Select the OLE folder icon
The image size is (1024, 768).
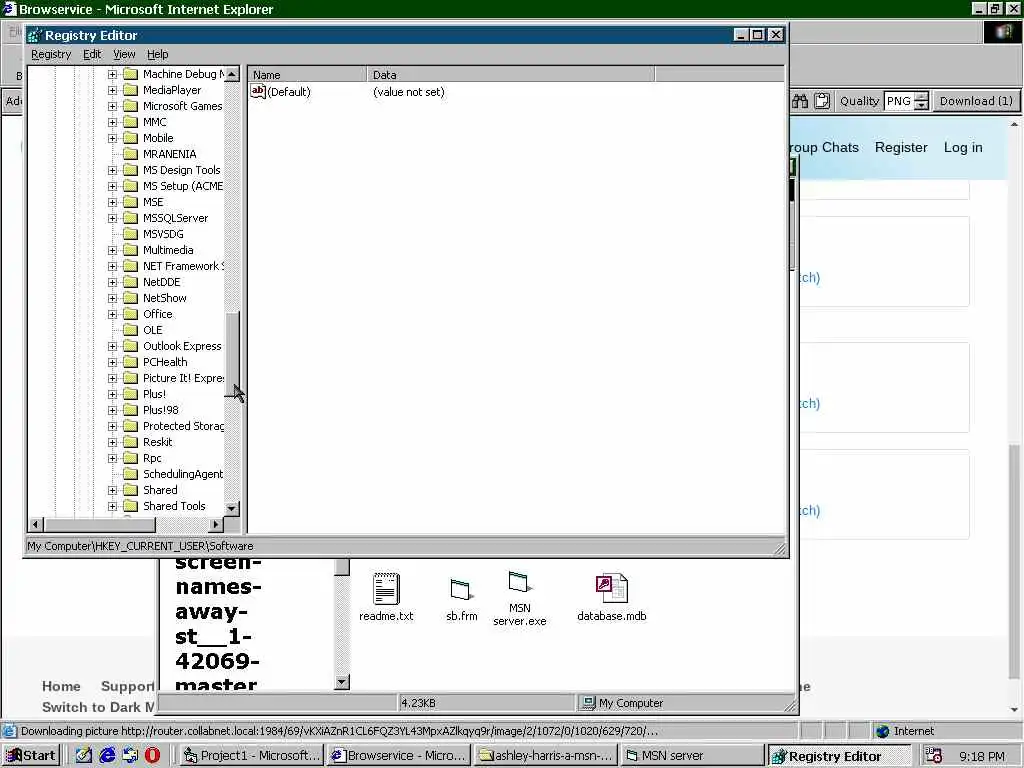(131, 330)
